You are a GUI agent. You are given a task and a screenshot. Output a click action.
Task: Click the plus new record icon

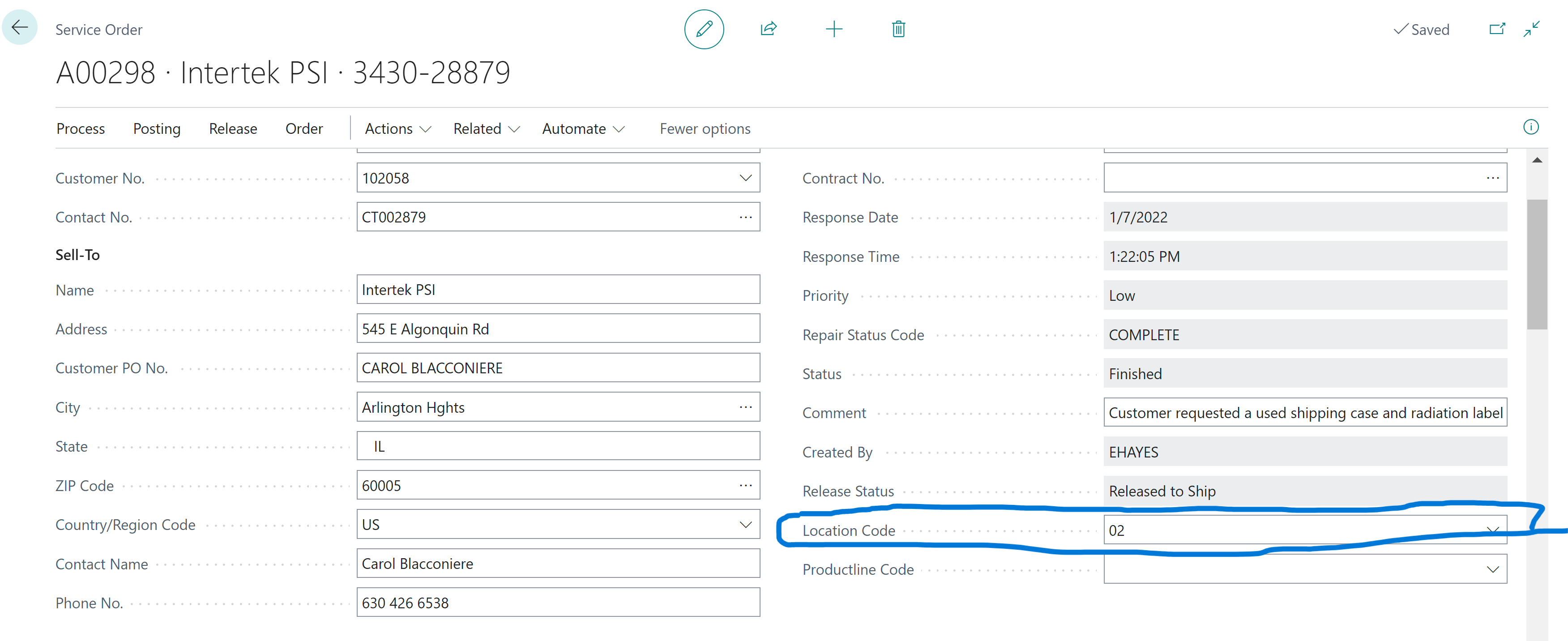[x=834, y=29]
